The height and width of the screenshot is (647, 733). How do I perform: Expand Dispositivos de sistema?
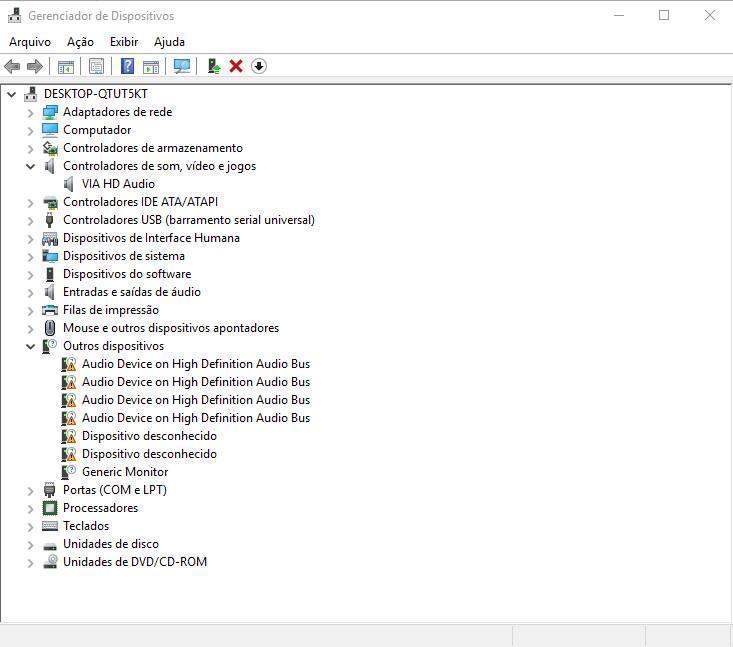30,257
